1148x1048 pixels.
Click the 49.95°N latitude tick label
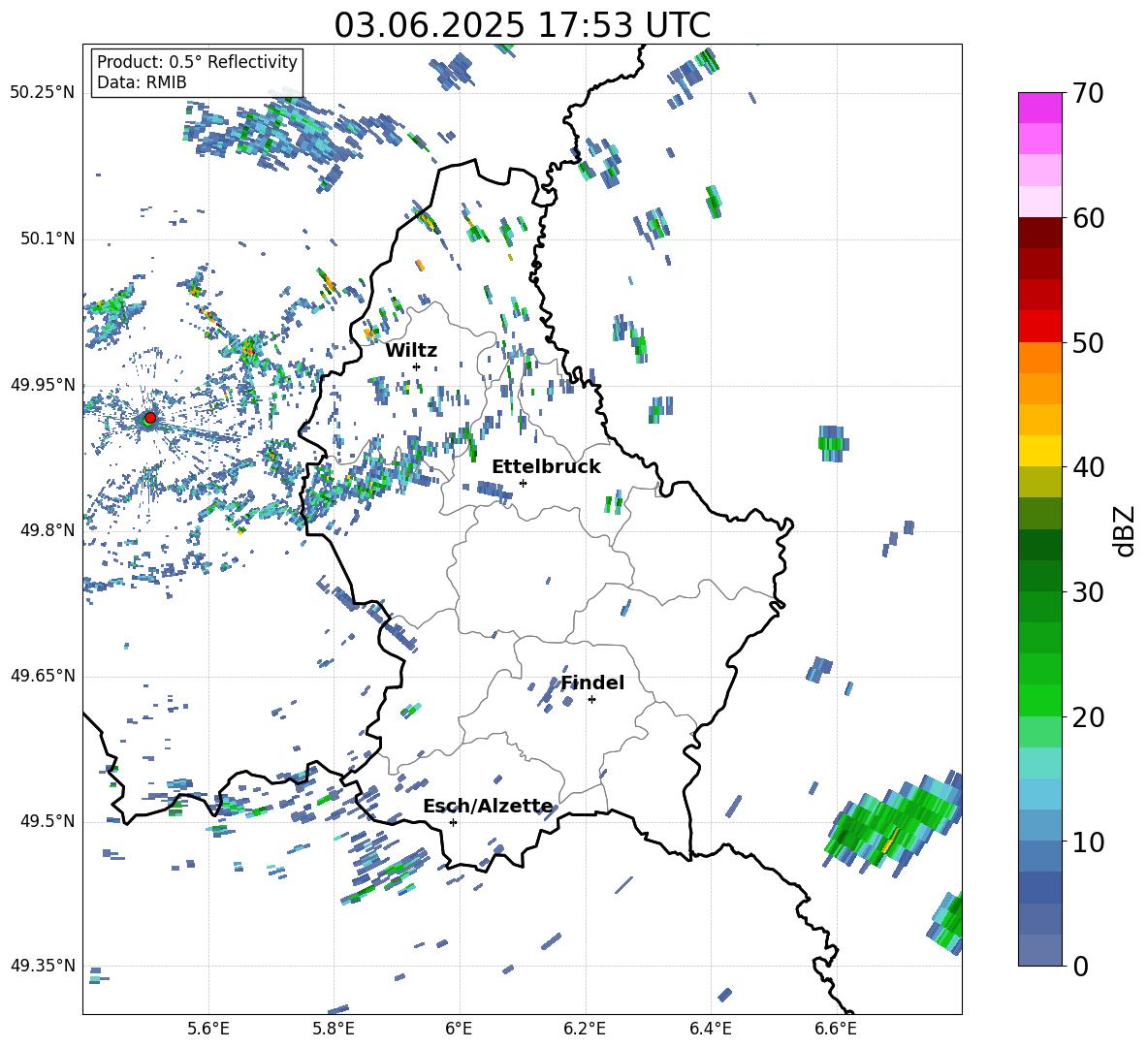pyautogui.click(x=43, y=385)
